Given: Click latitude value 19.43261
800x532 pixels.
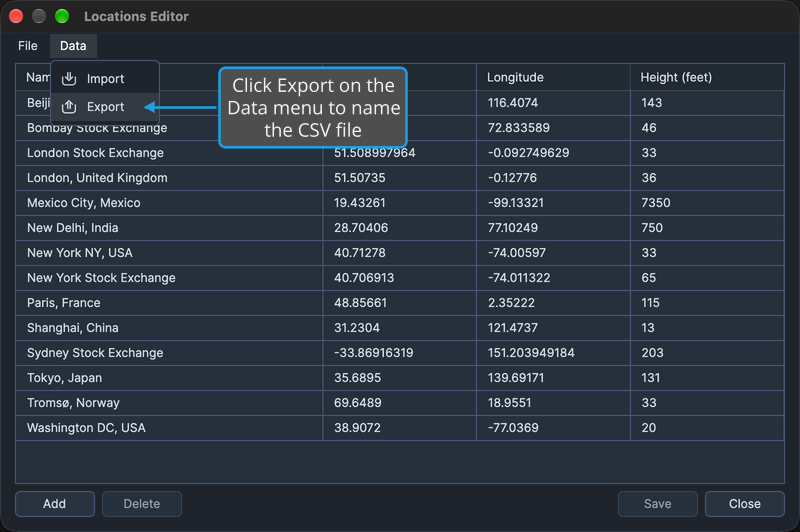Looking at the screenshot, I should tap(360, 203).
